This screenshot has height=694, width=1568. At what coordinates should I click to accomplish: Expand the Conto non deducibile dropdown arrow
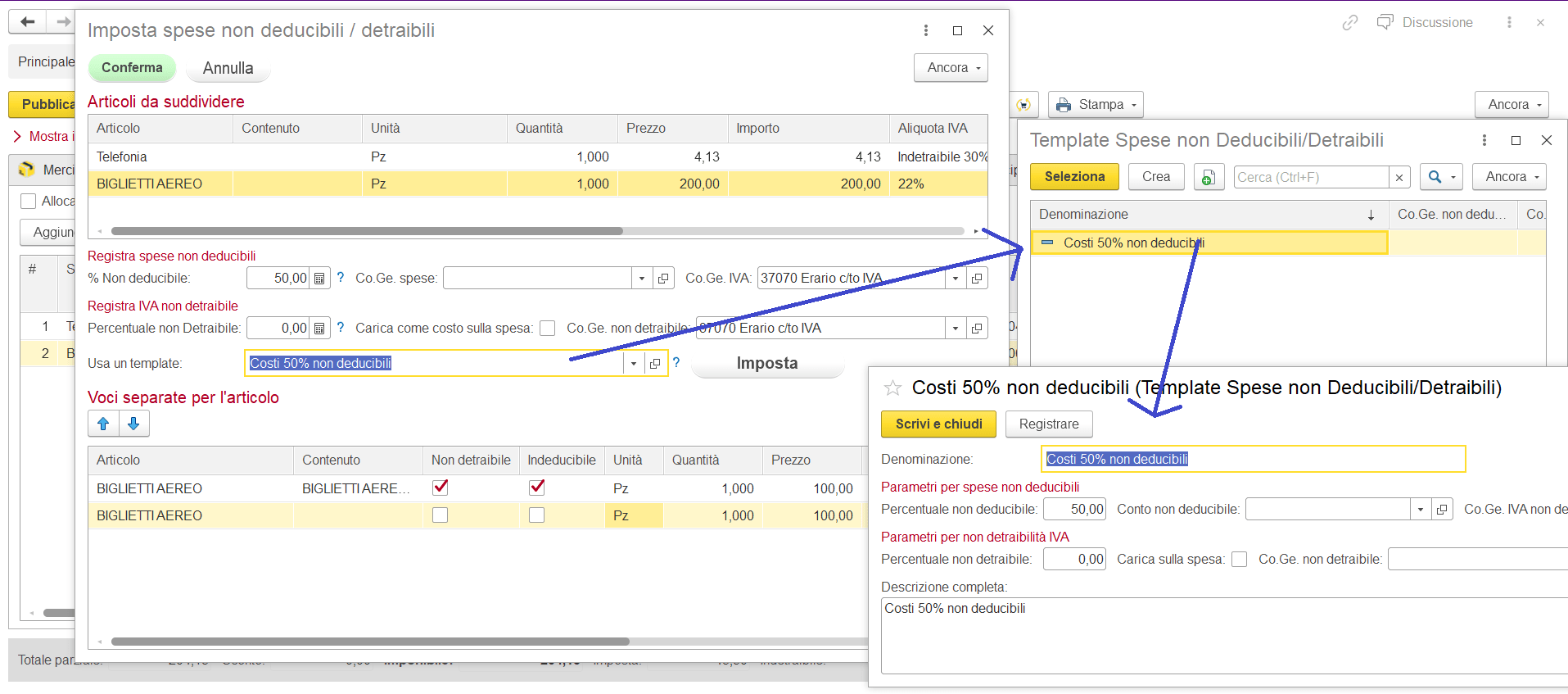1421,510
